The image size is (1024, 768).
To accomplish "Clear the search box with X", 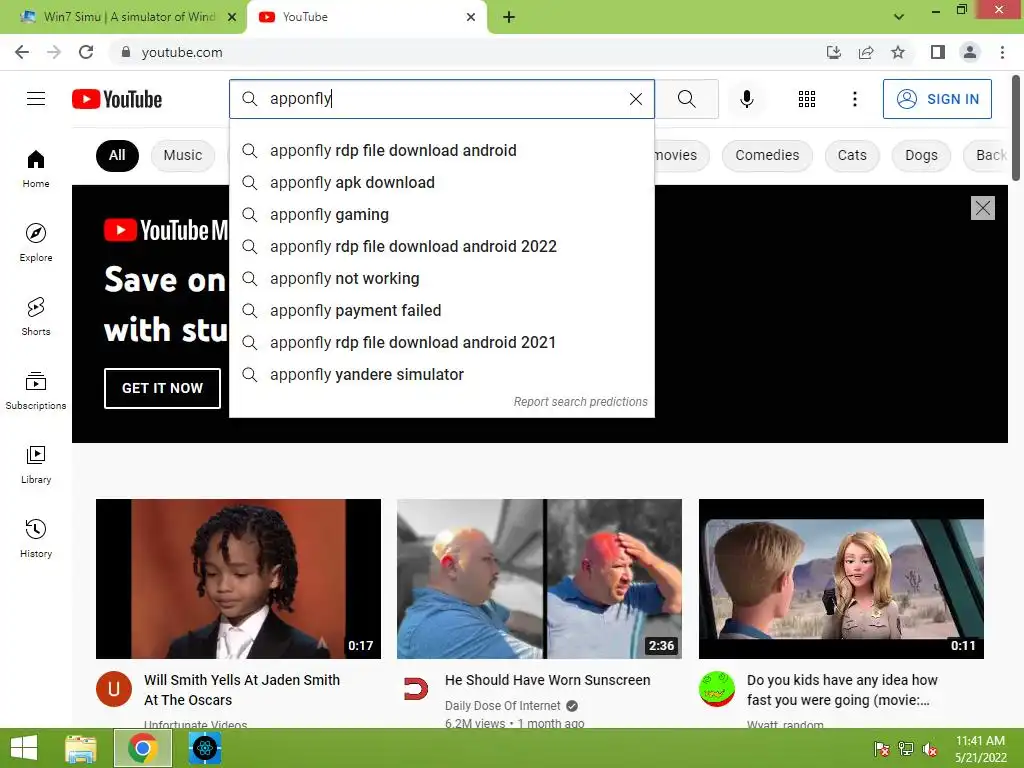I will pos(635,99).
